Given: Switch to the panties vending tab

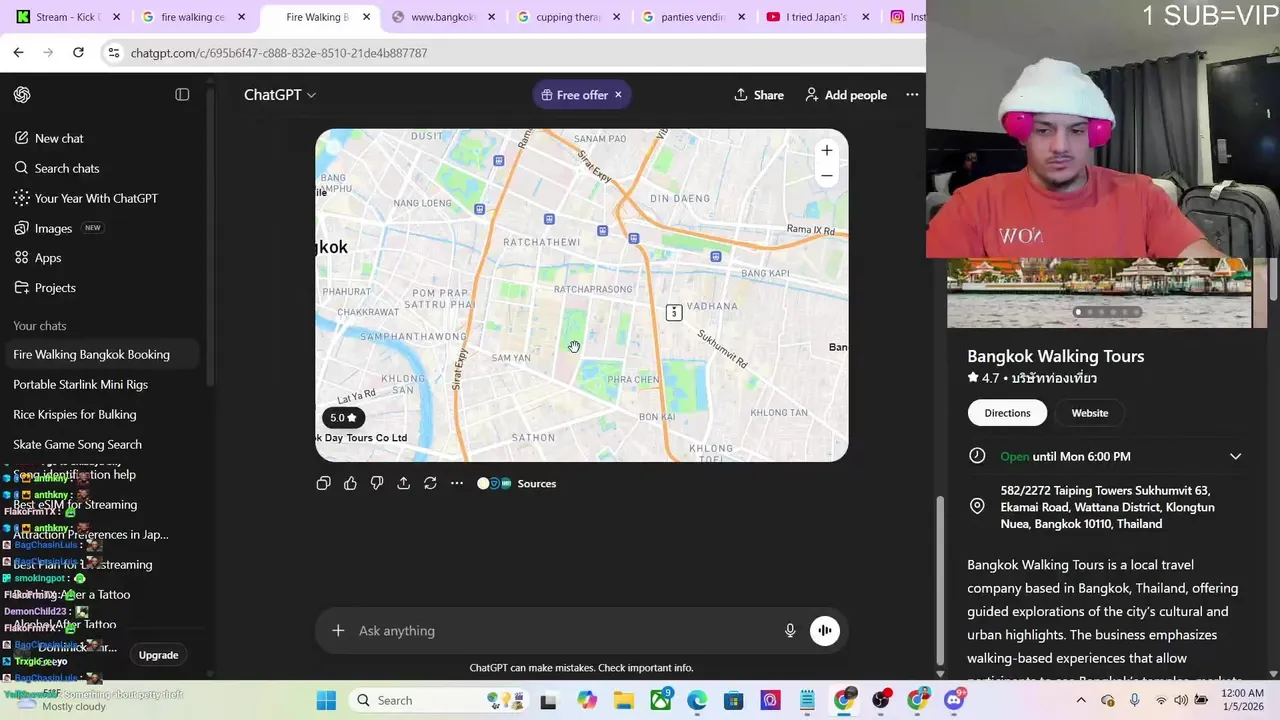Looking at the screenshot, I should coord(692,17).
